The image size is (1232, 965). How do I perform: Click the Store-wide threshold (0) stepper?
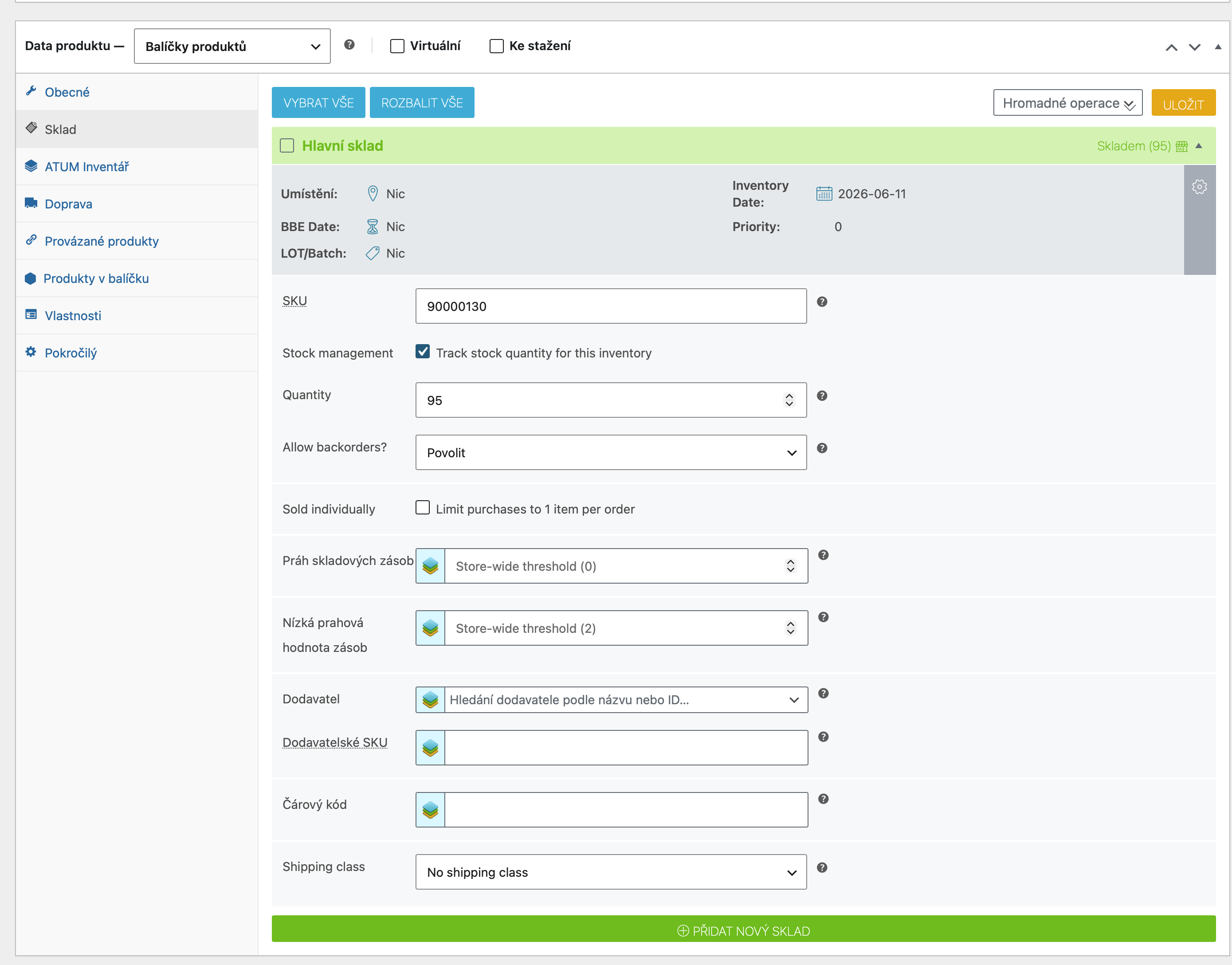pyautogui.click(x=790, y=565)
